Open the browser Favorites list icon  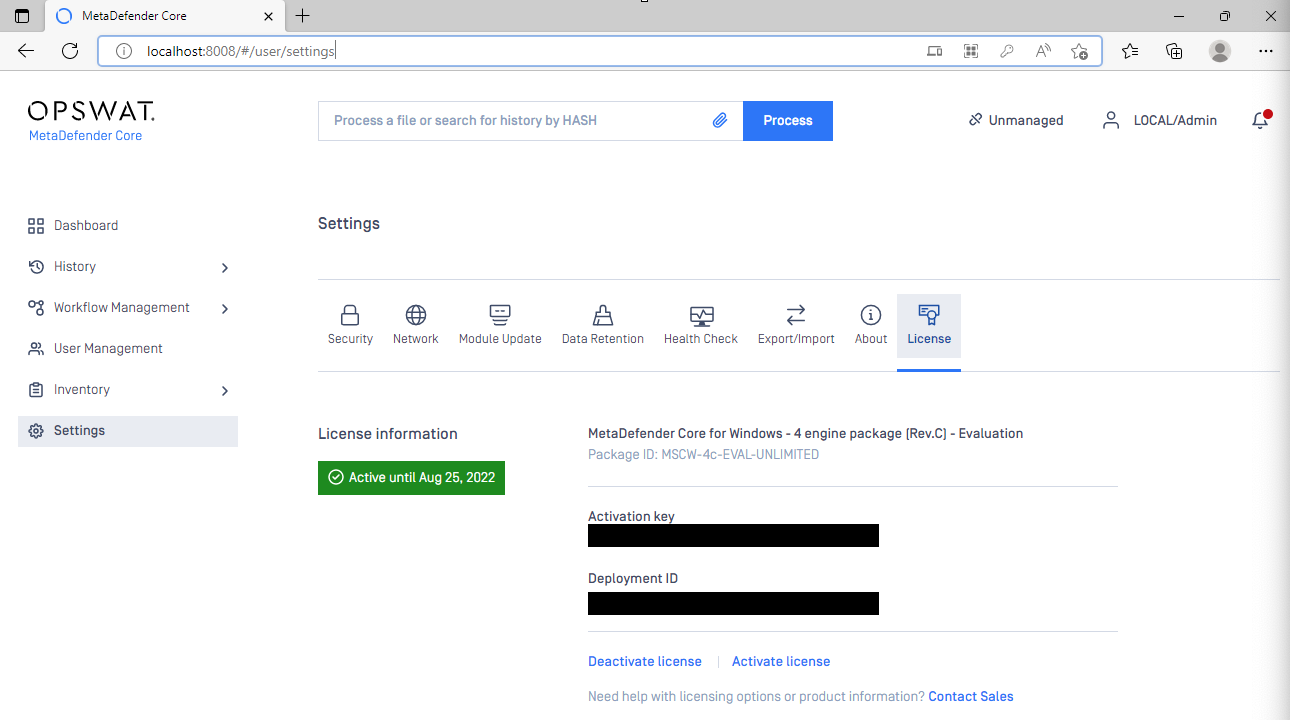click(1130, 51)
